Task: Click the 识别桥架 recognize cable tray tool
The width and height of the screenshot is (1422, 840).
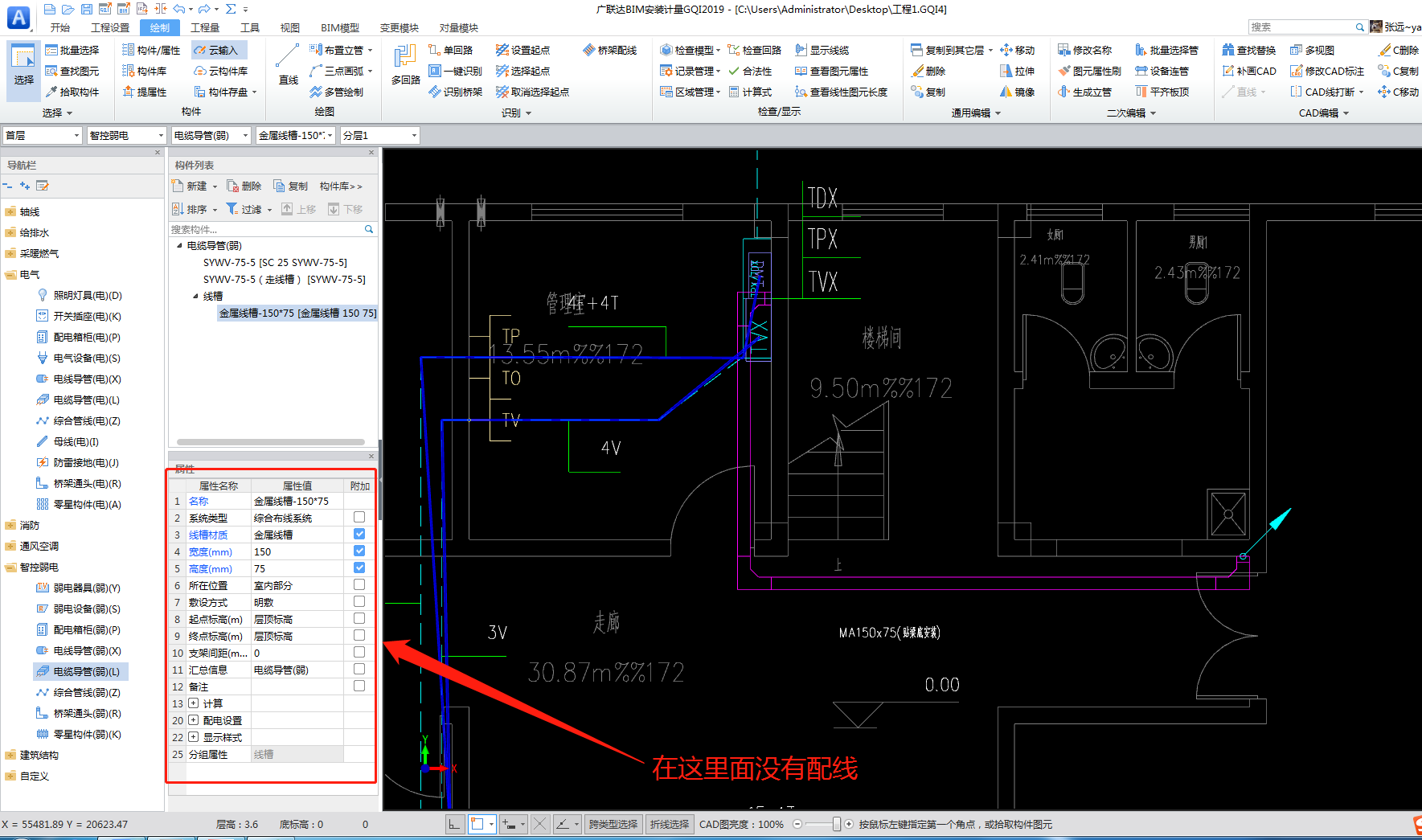Action: point(456,92)
